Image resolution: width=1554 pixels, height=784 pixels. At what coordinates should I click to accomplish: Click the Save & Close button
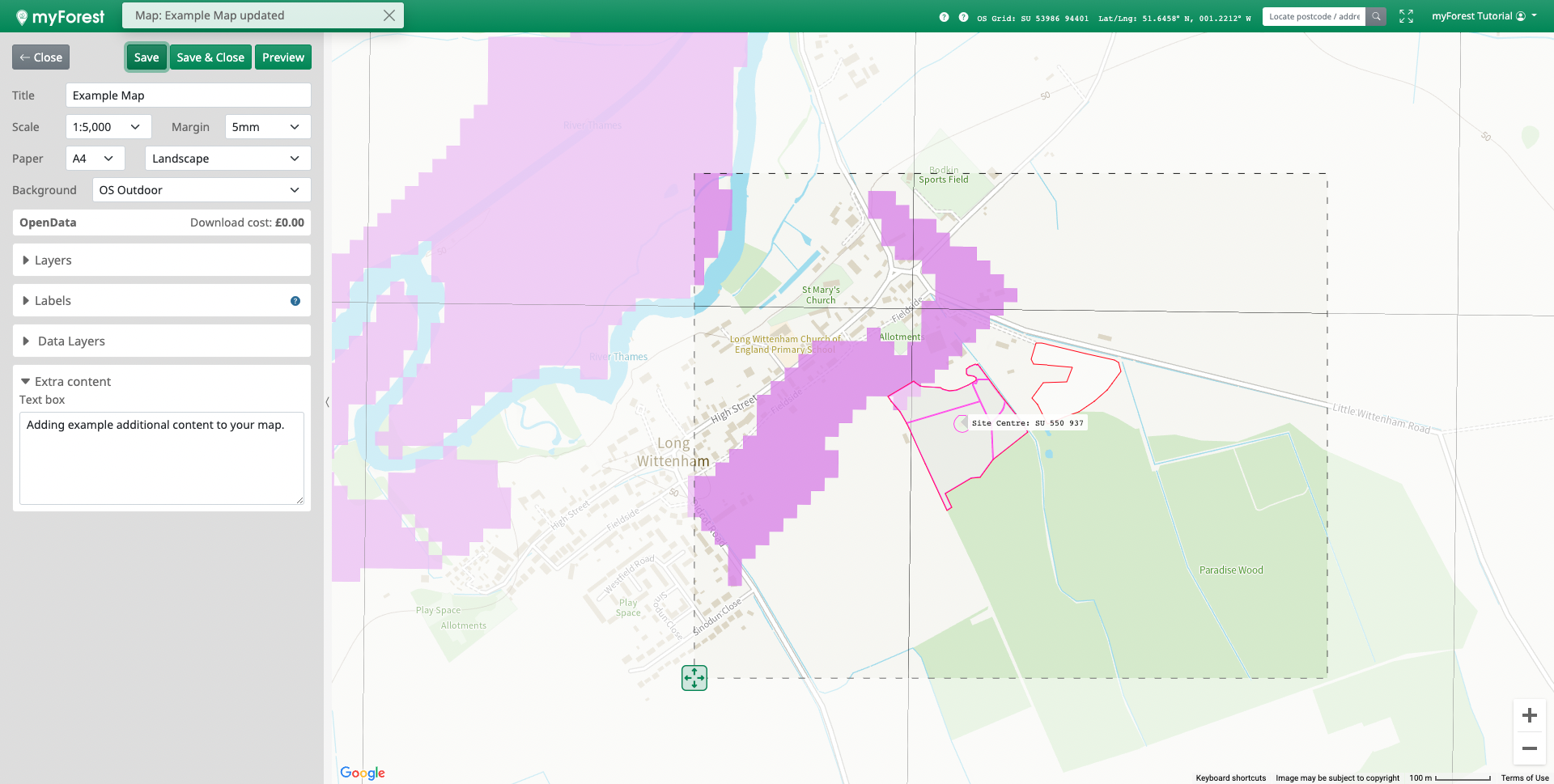[x=210, y=57]
